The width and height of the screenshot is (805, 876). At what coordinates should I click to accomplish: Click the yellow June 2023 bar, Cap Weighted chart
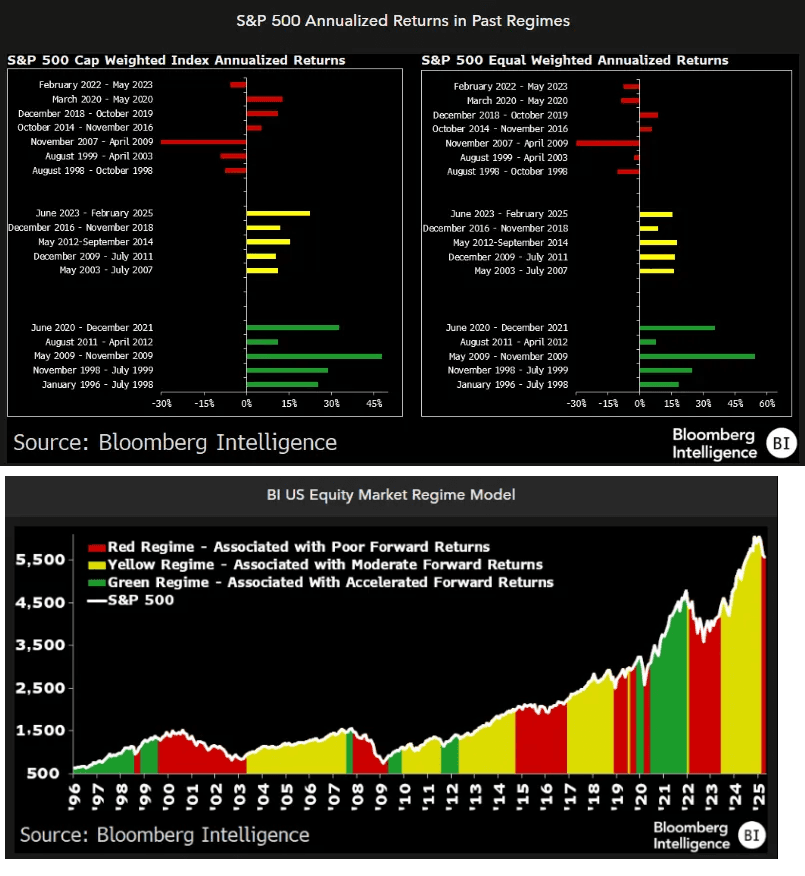(x=278, y=213)
